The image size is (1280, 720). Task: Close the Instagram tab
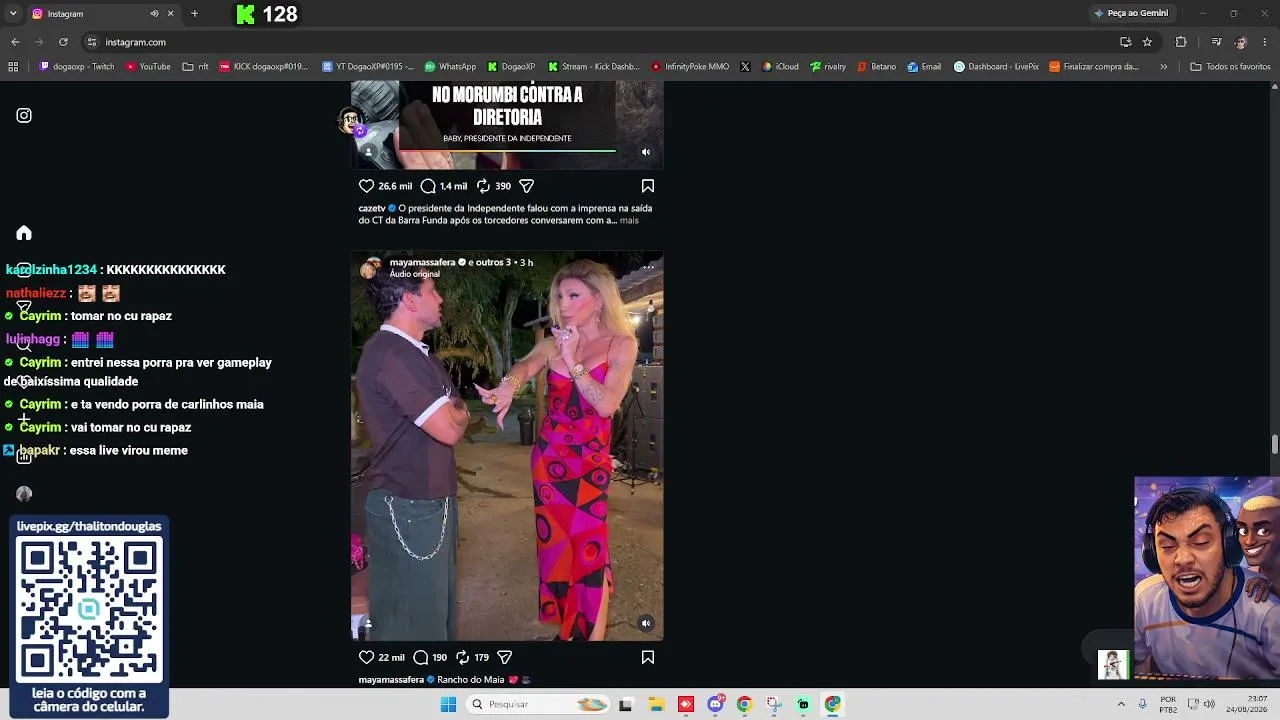tap(170, 14)
